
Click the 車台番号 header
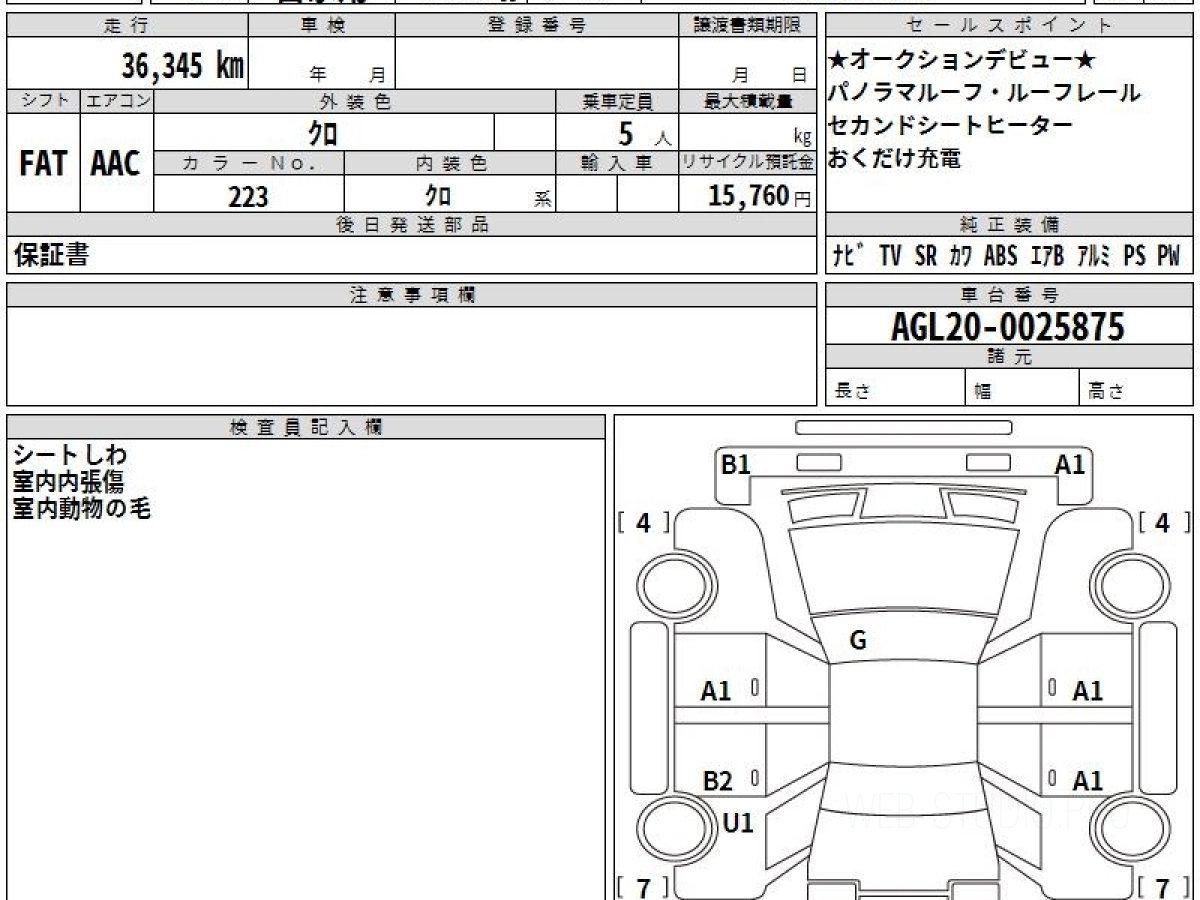pyautogui.click(x=1009, y=295)
